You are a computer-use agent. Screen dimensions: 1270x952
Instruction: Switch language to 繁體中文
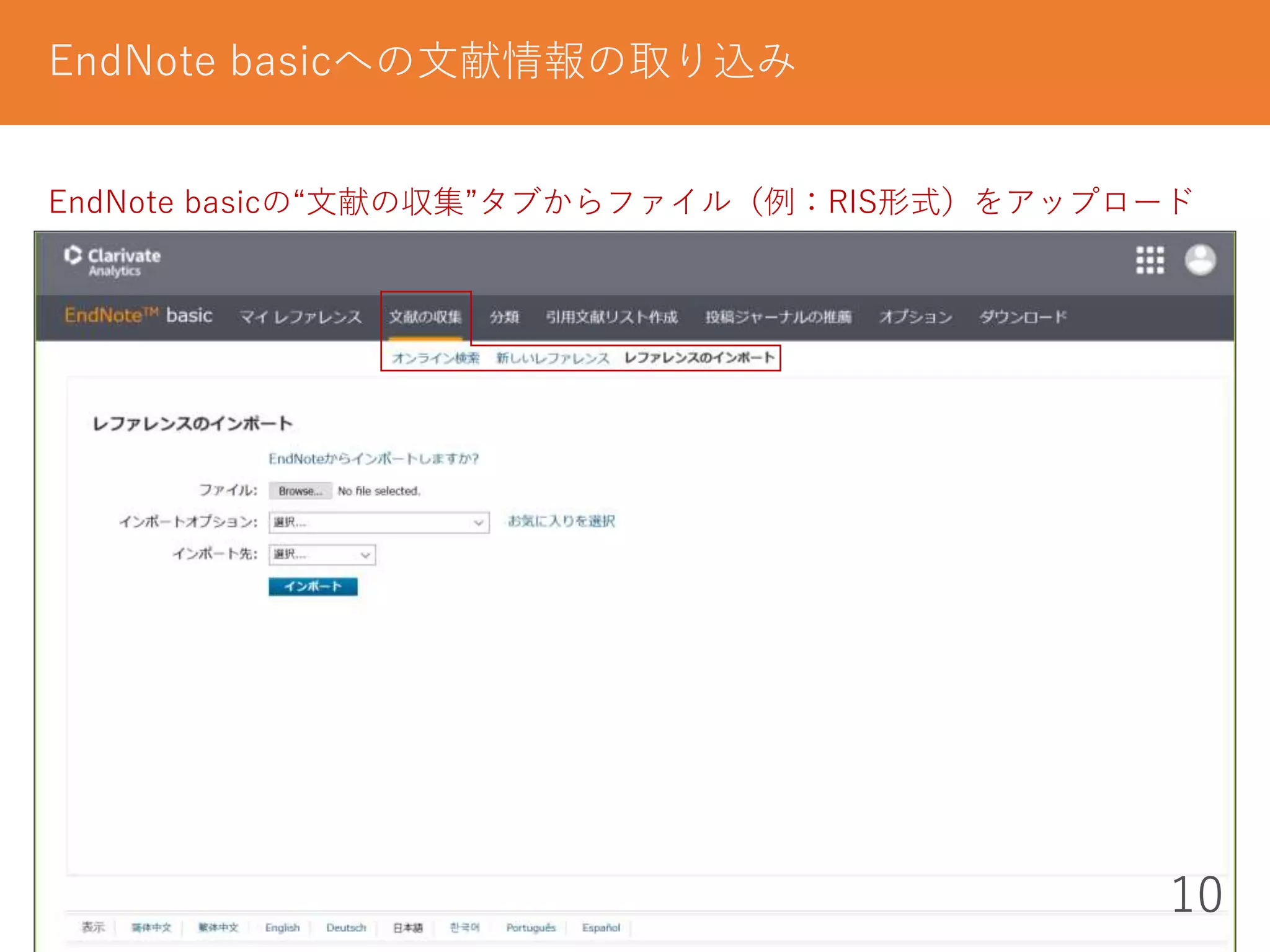point(218,928)
